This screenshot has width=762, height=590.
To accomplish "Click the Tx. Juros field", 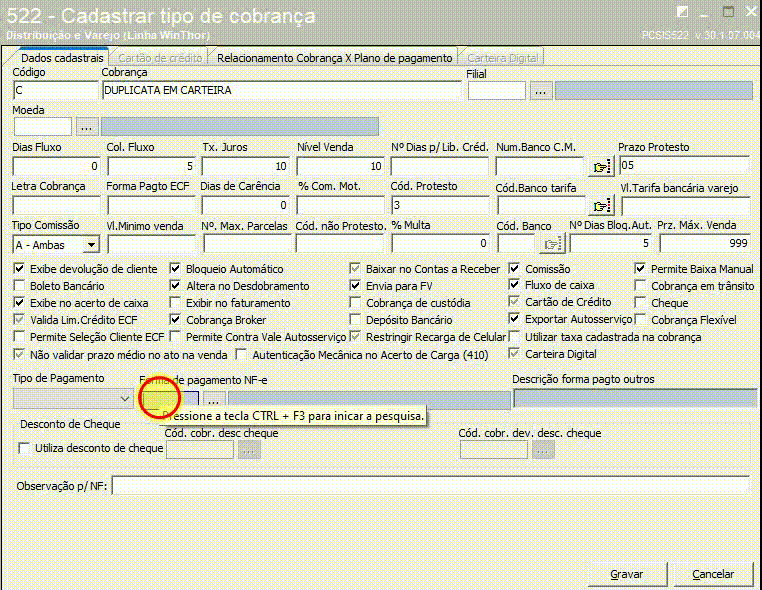I will point(245,166).
